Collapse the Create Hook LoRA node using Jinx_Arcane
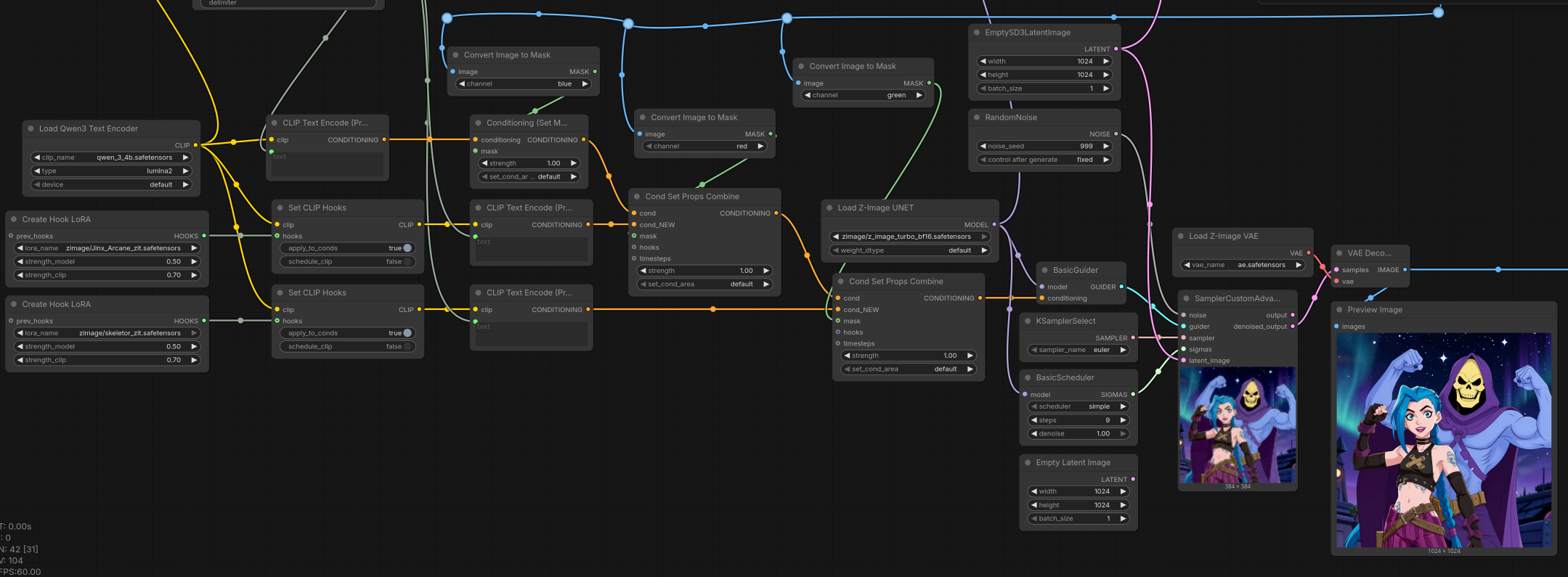 tap(14, 219)
